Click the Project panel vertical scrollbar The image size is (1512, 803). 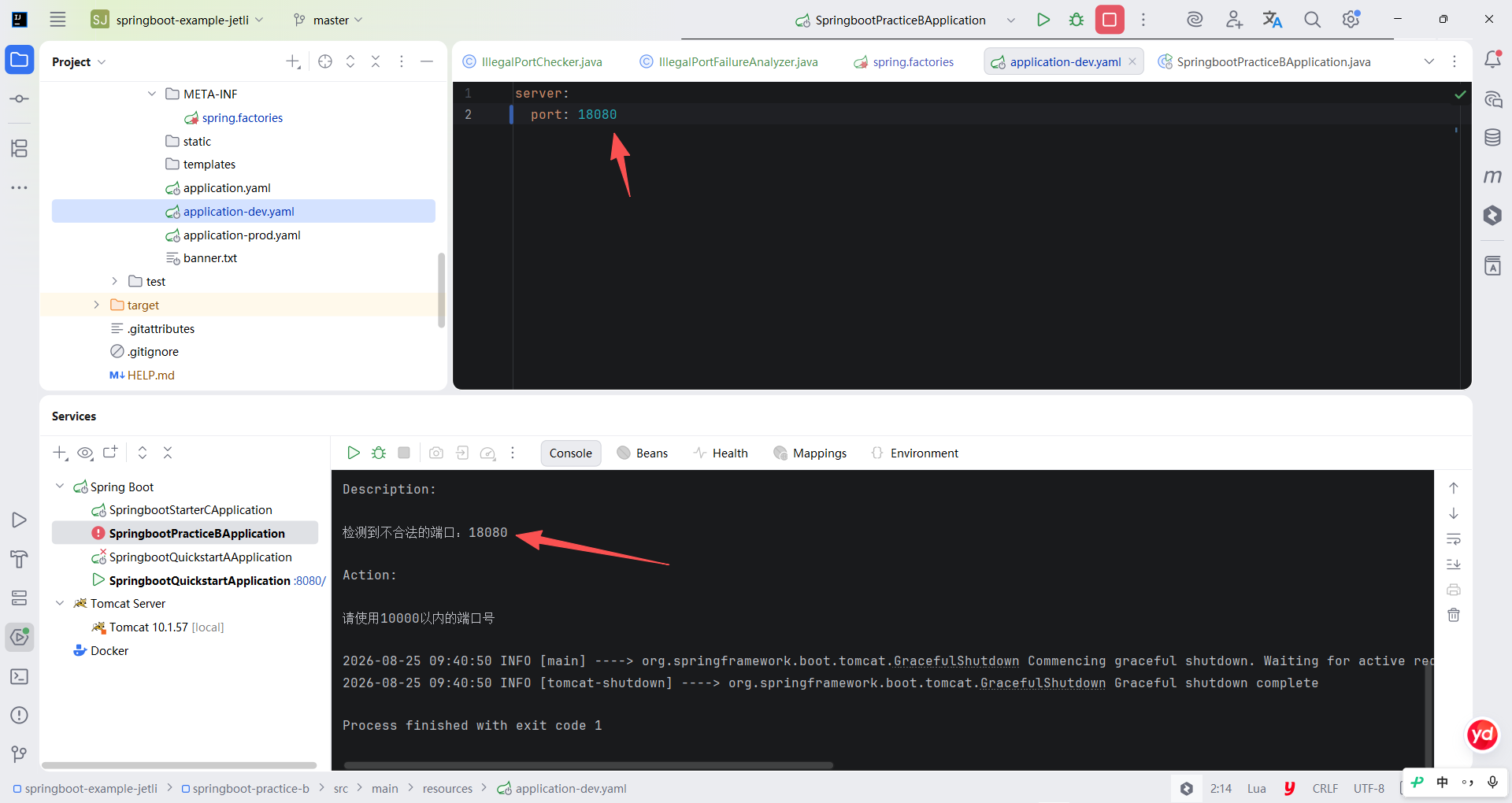(441, 290)
